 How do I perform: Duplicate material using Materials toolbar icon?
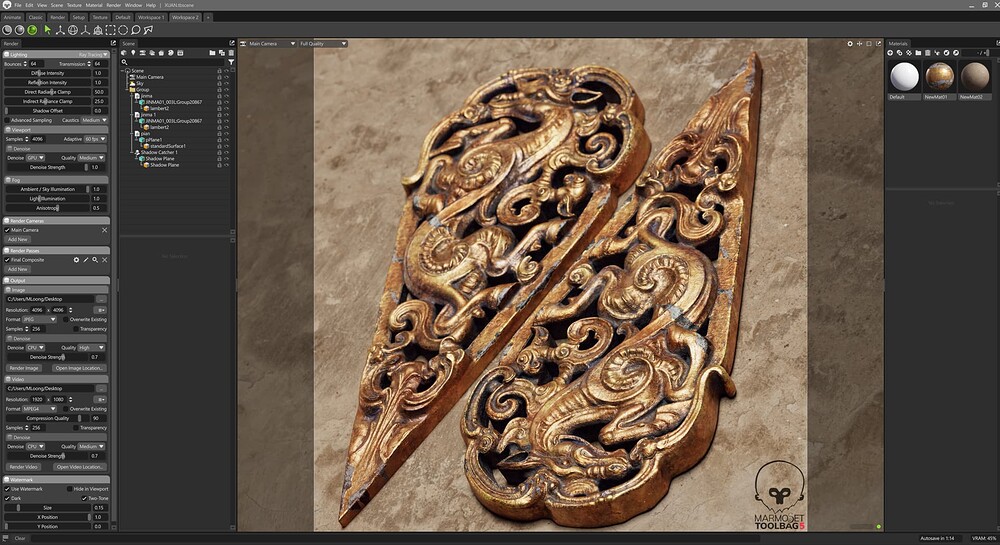(x=899, y=53)
